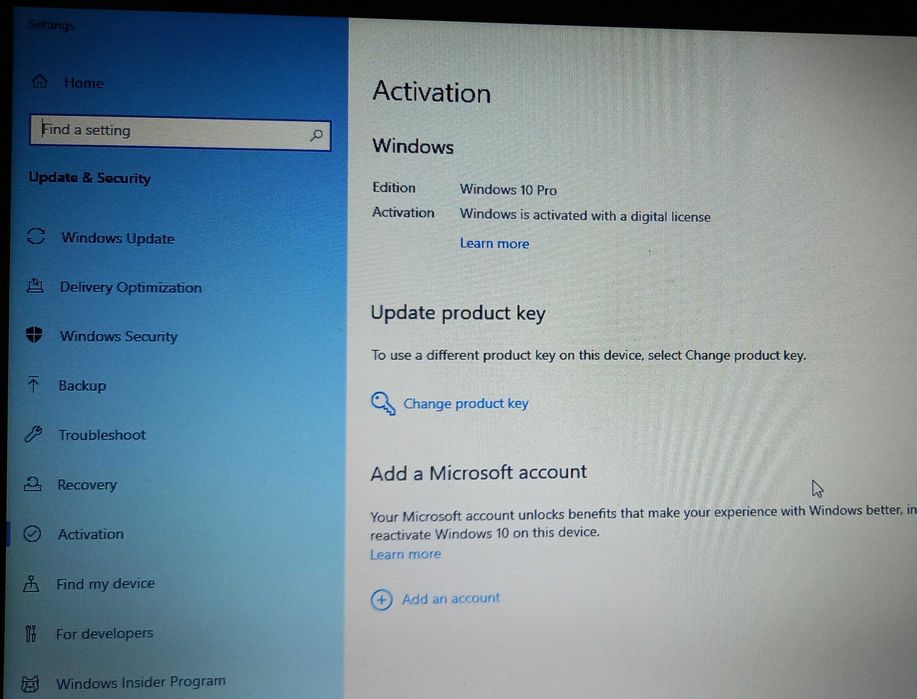
Task: Click the Backup up-arrow icon
Action: coord(33,384)
